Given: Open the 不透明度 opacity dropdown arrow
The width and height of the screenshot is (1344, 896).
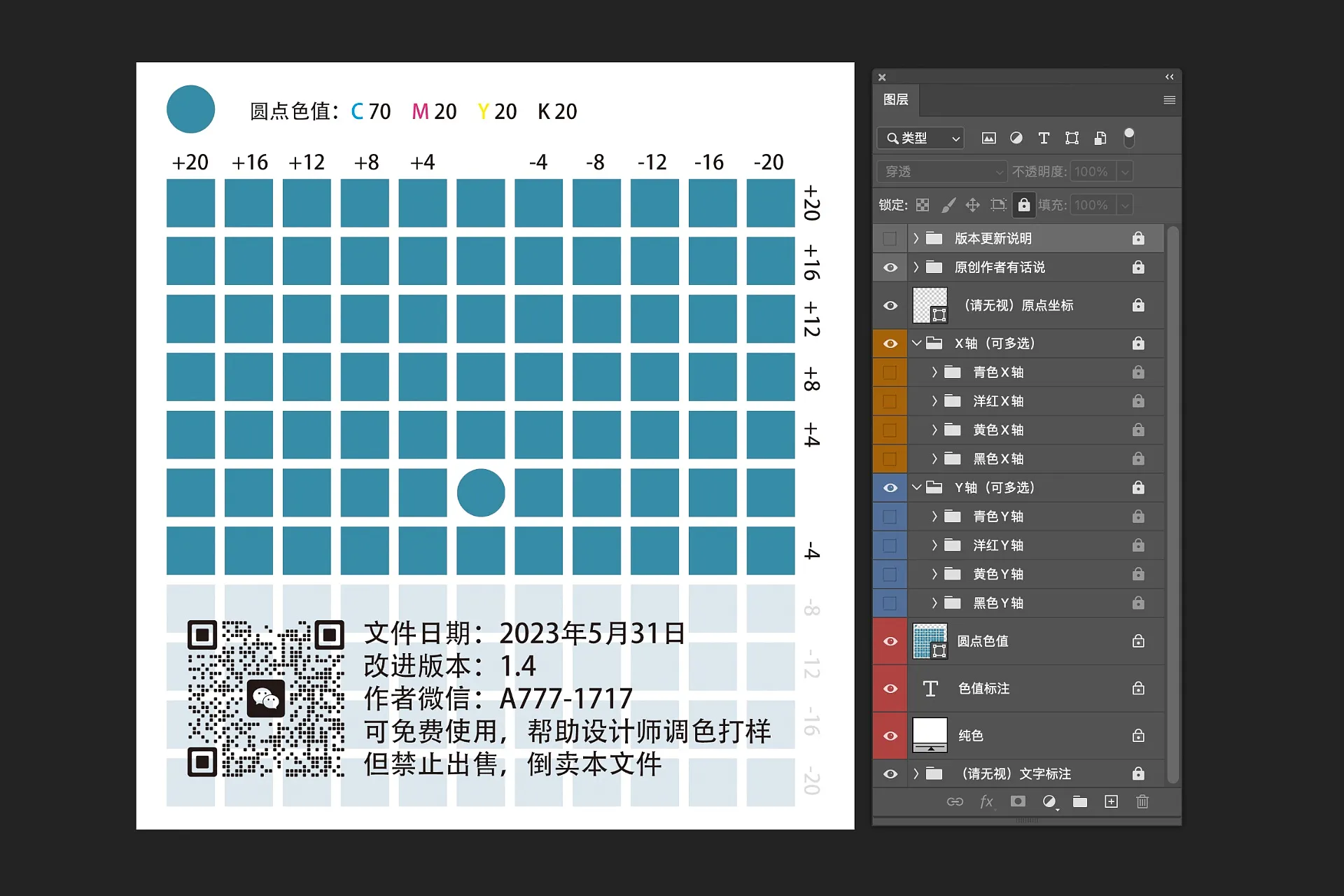Looking at the screenshot, I should point(1125,171).
